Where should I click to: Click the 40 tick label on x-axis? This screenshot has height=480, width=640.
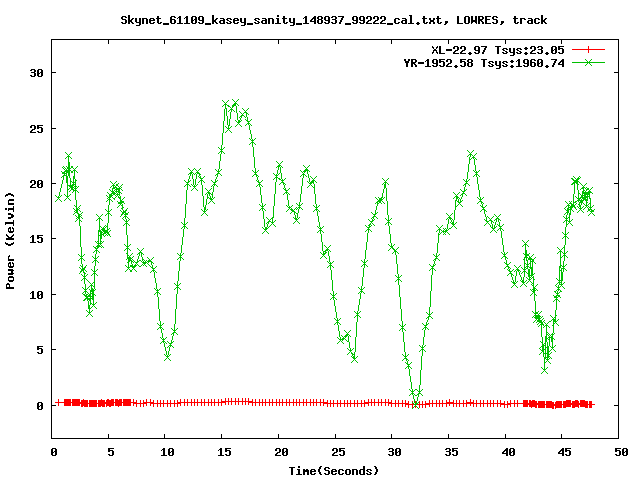507,452
